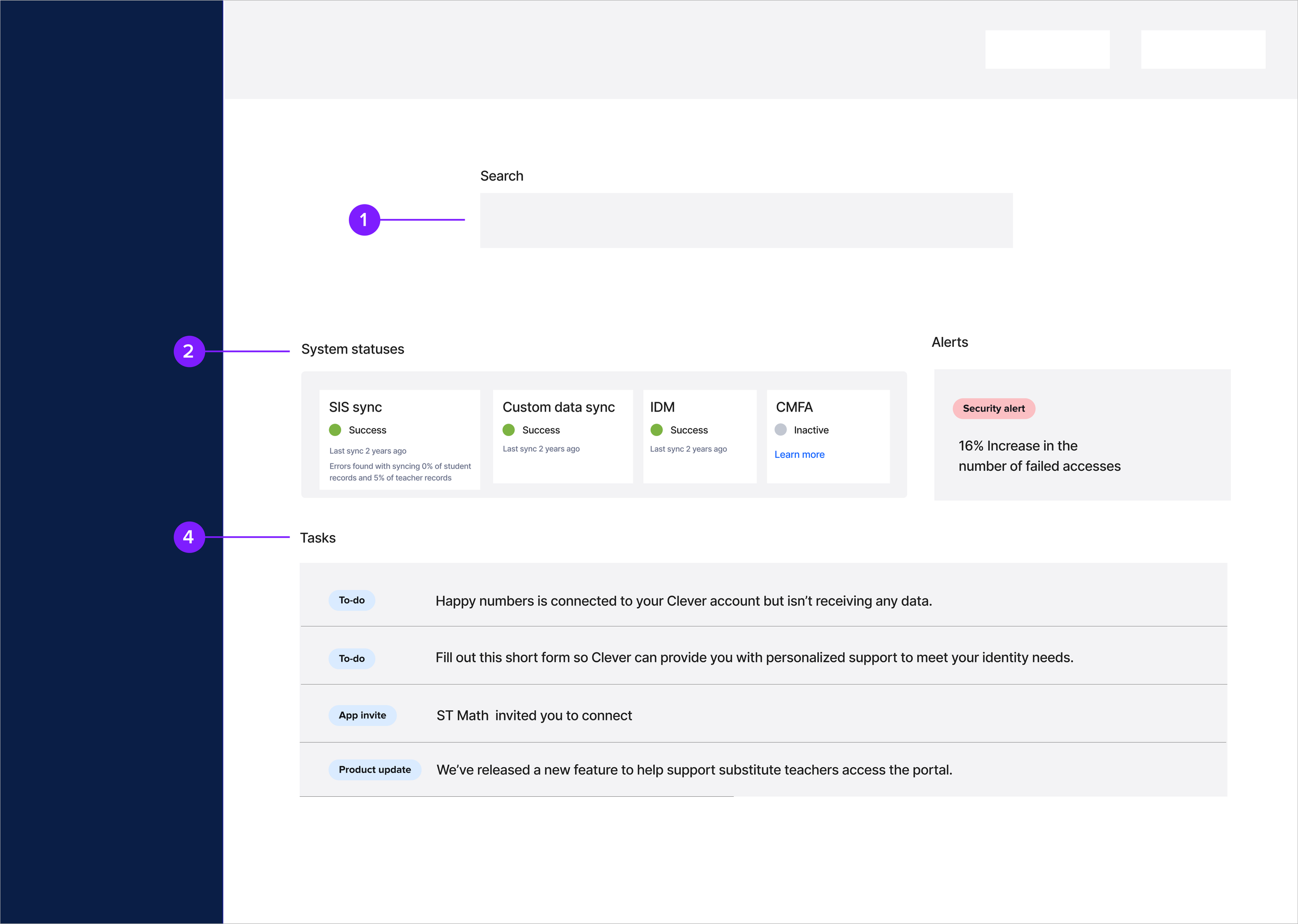Click the App invite tag badge
The width and height of the screenshot is (1298, 924).
click(362, 715)
